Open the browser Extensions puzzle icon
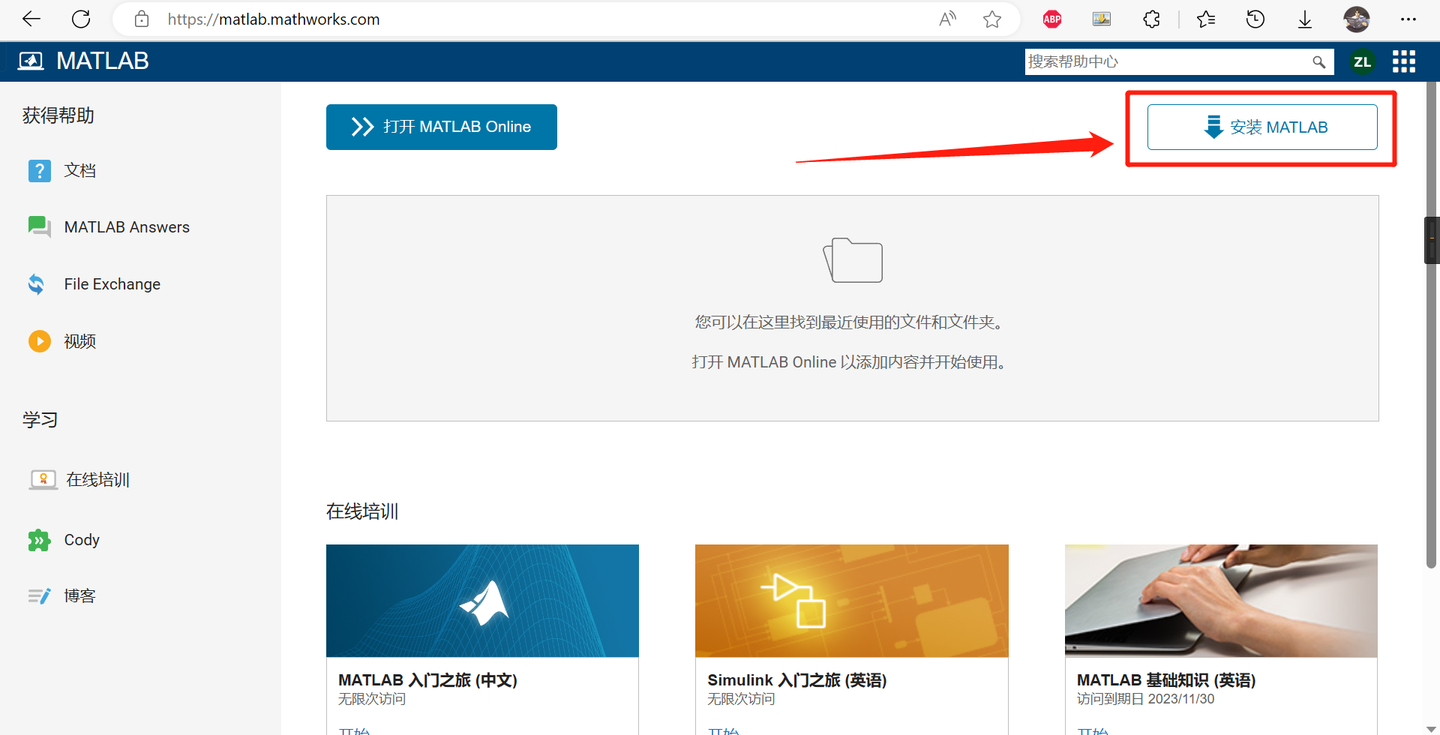The height and width of the screenshot is (735, 1440). (x=1151, y=19)
